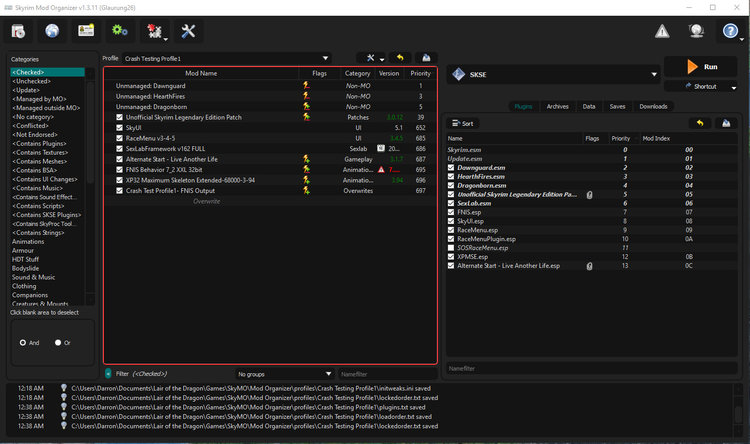Open the Nexus globe icon
The width and height of the screenshot is (750, 444).
click(x=52, y=31)
